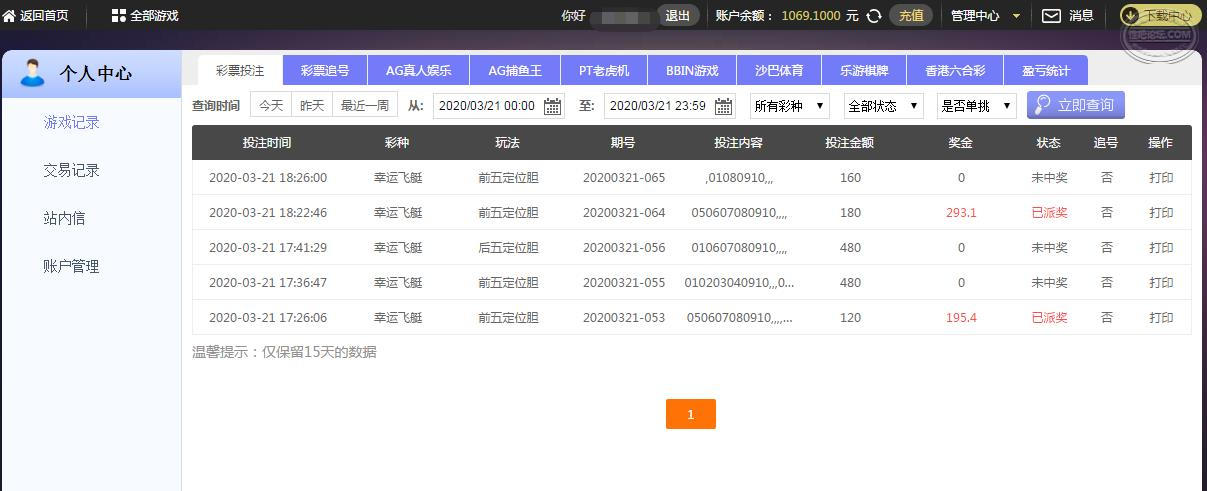1207x491 pixels.
Task: Open the 乐游棋牌 tab
Action: click(x=864, y=71)
